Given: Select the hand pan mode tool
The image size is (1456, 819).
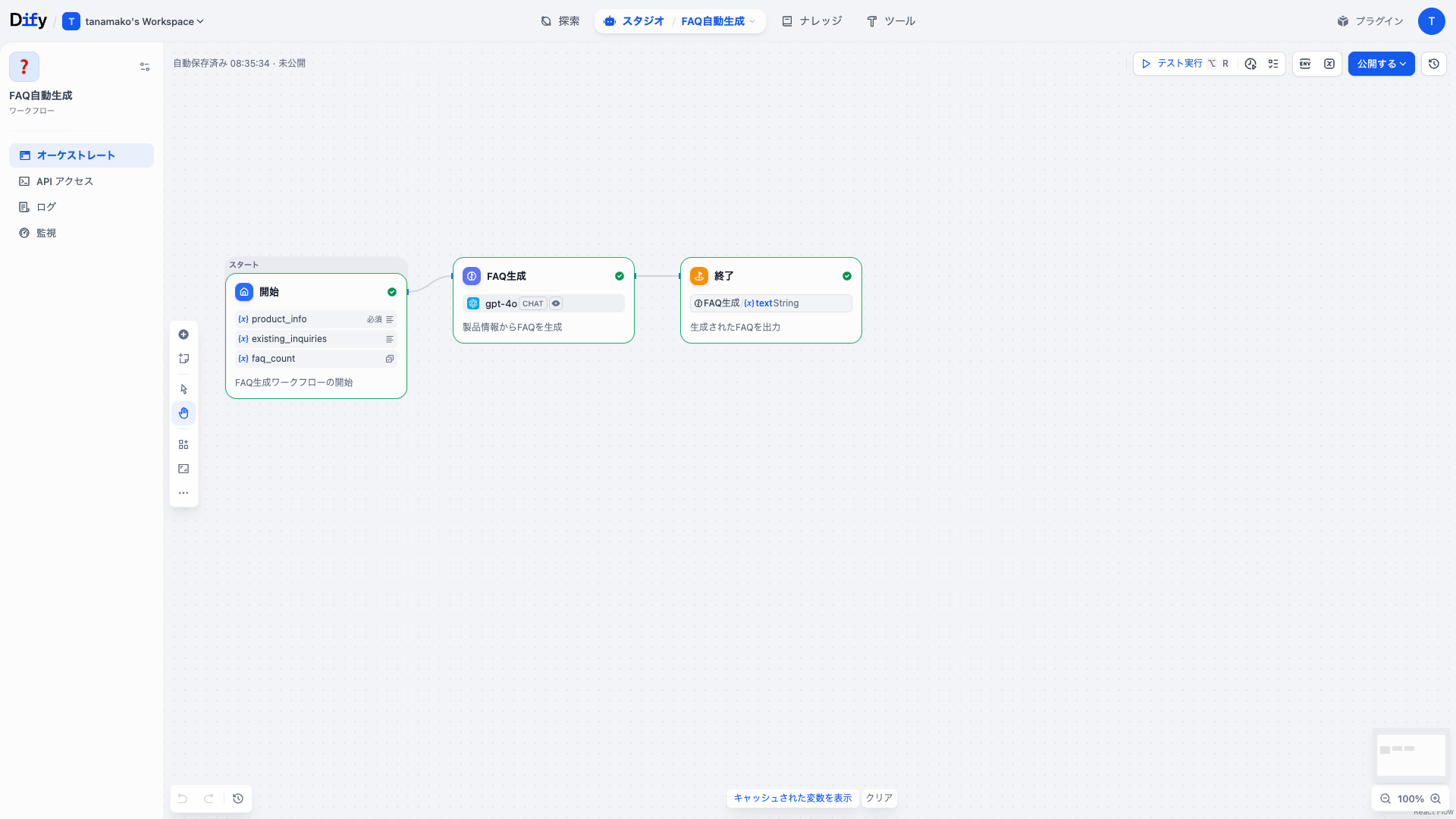Looking at the screenshot, I should tap(184, 413).
